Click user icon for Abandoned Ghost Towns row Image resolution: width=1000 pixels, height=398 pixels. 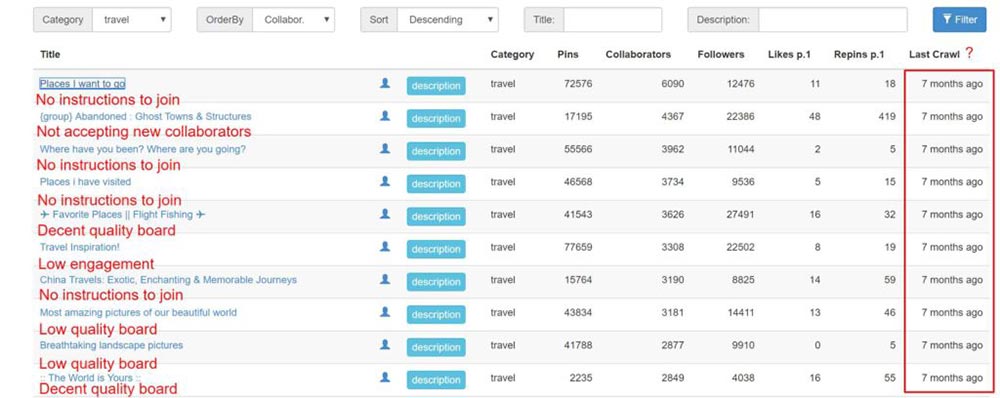click(x=385, y=115)
